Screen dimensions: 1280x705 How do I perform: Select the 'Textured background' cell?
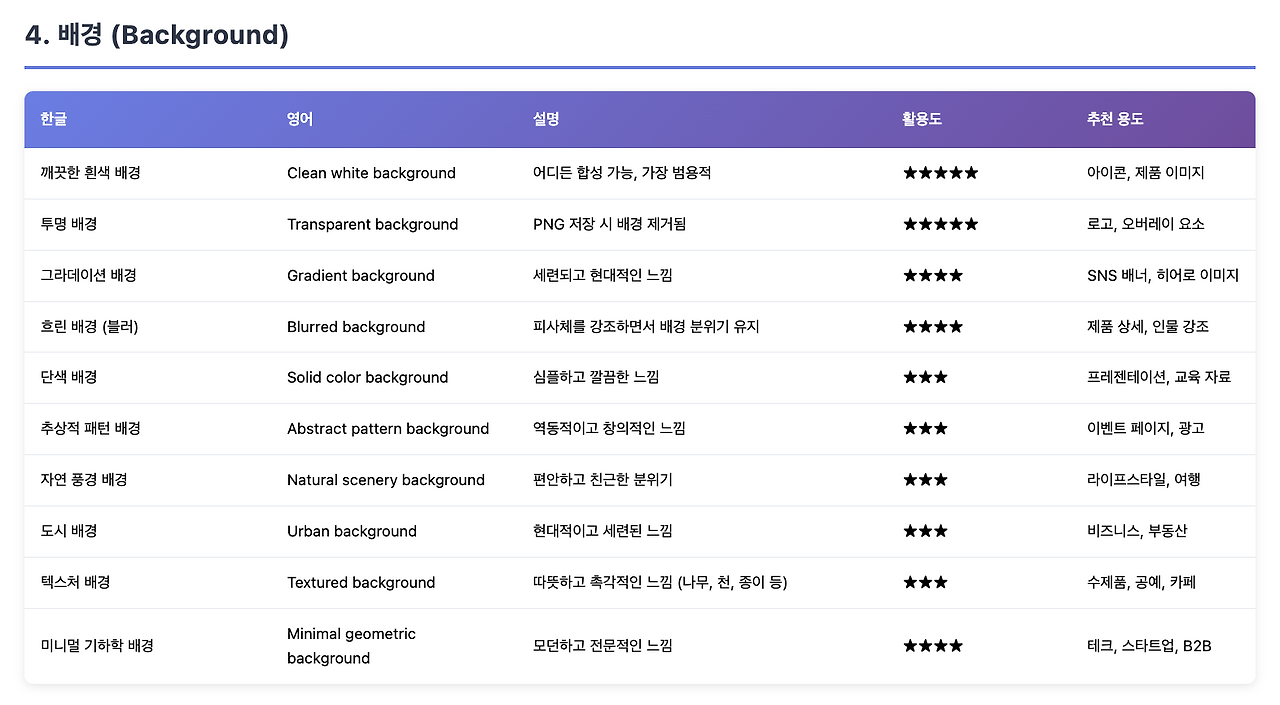[361, 582]
